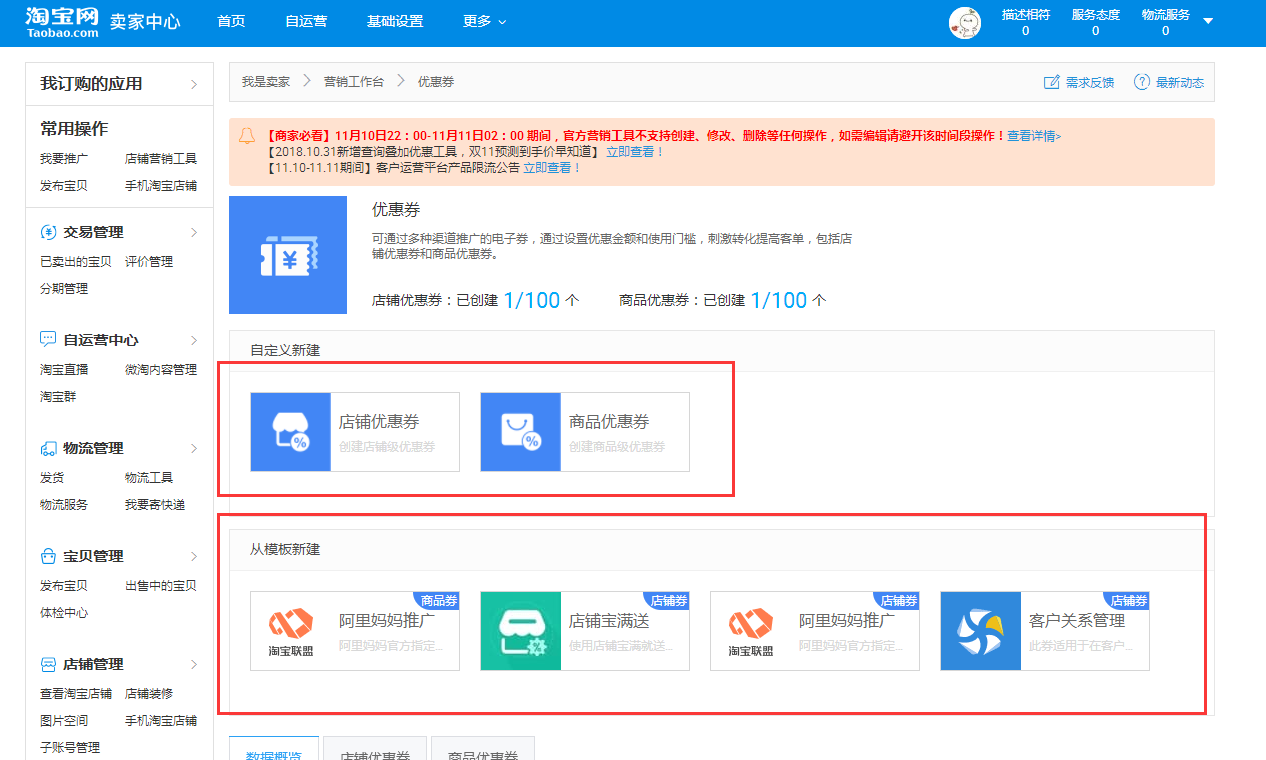Switch to the 数据概览 tab

[274, 749]
